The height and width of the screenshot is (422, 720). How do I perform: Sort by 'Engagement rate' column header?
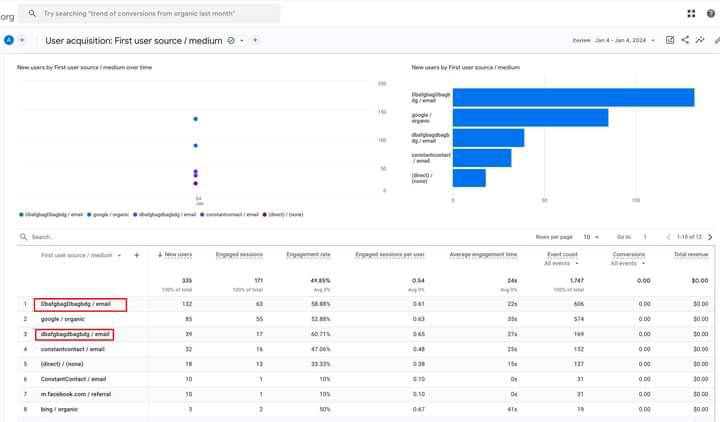308,254
